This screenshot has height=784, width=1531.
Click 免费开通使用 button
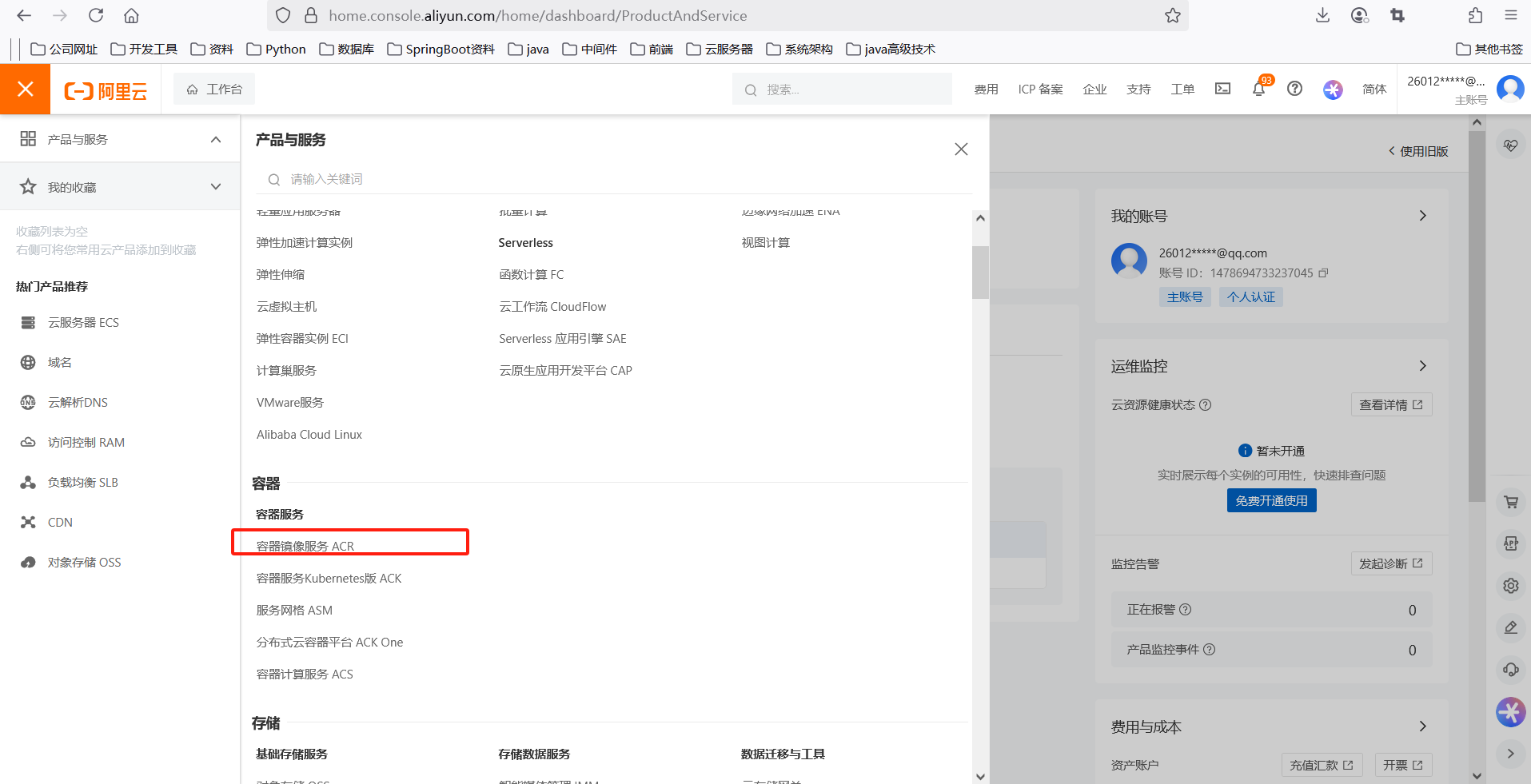[1271, 501]
